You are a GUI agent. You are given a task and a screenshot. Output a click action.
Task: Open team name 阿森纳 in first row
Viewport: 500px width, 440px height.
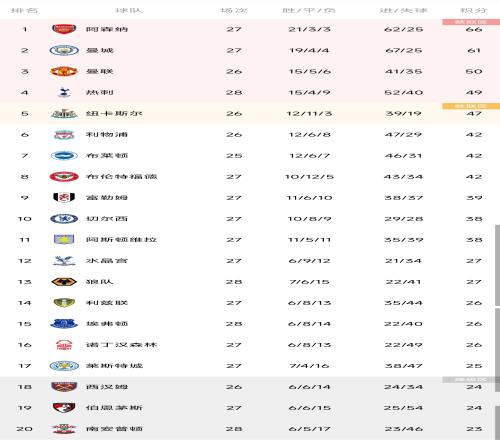[x=107, y=29]
